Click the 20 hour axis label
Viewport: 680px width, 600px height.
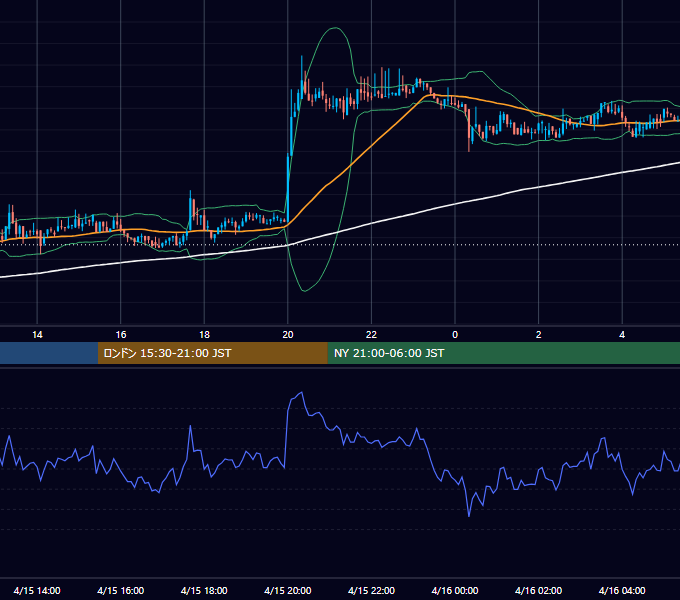[288, 335]
